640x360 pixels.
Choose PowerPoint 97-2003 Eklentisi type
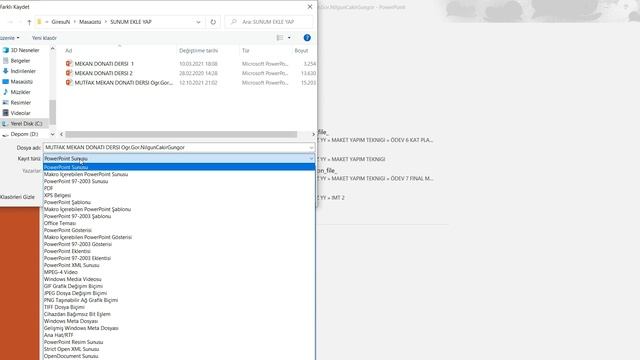(179, 258)
